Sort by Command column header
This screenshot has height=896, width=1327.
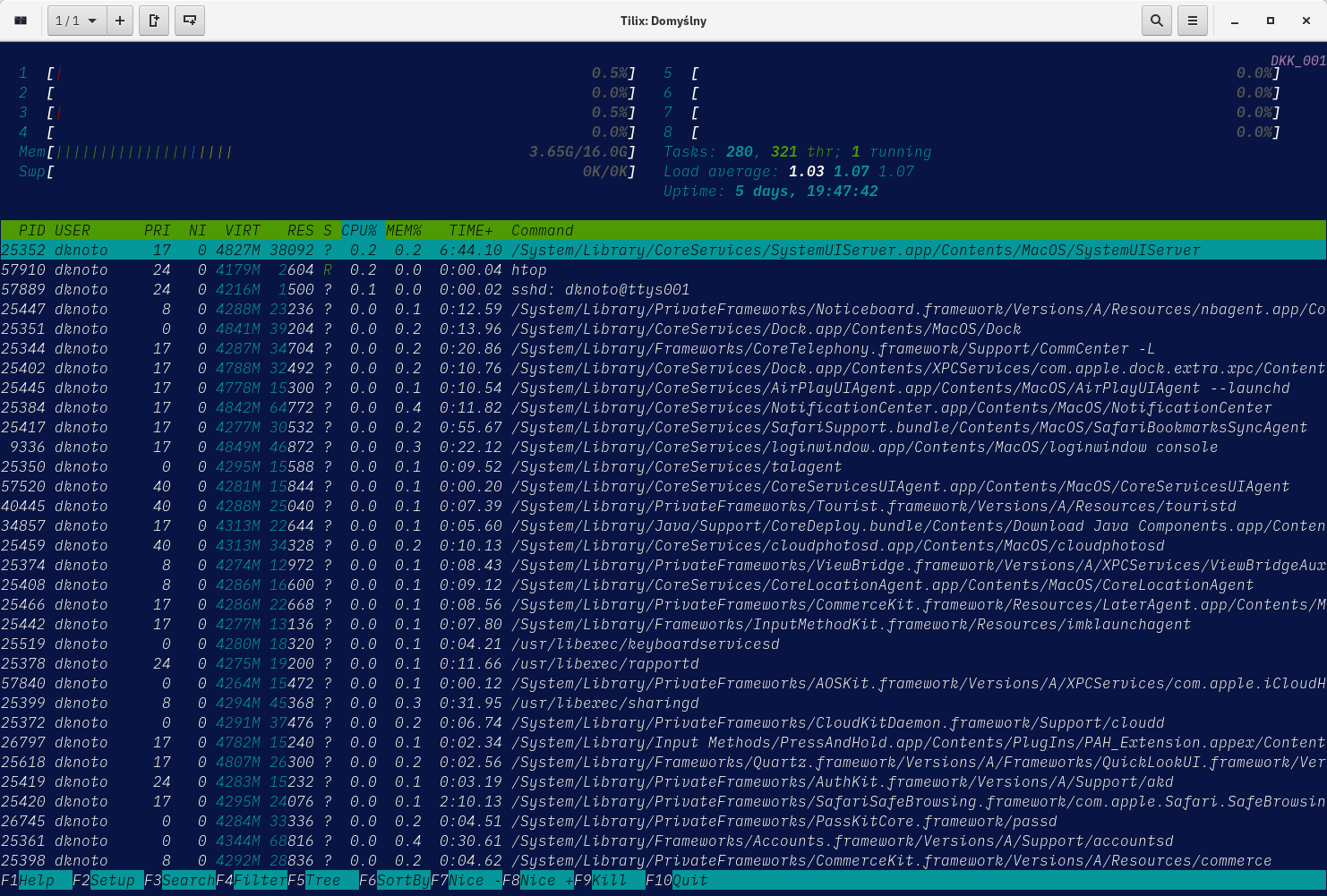[x=543, y=230]
